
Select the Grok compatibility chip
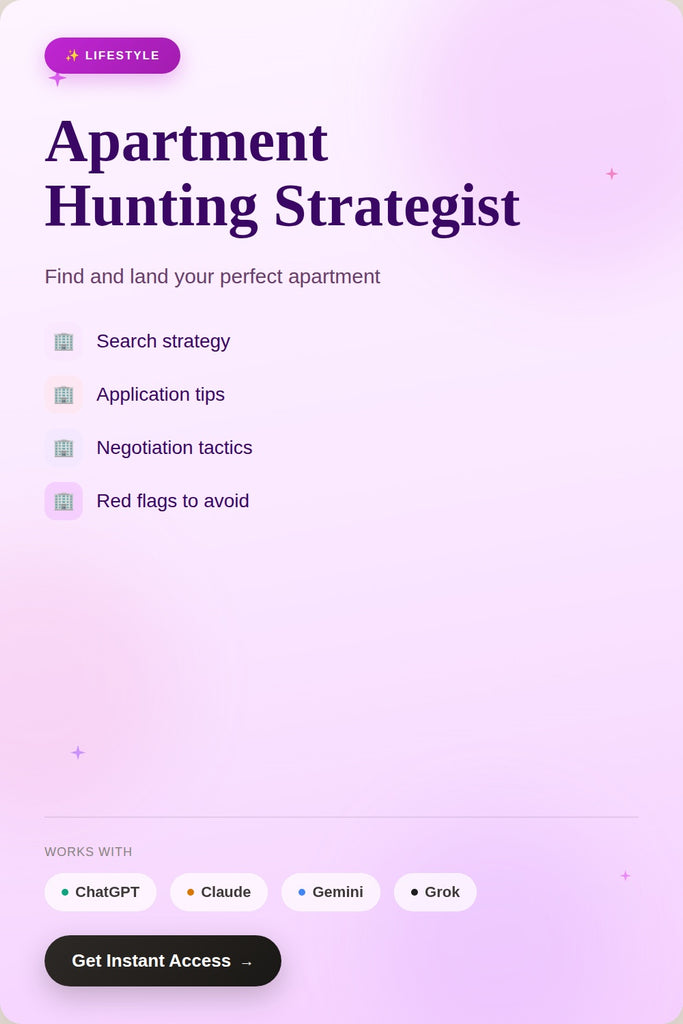tap(435, 892)
